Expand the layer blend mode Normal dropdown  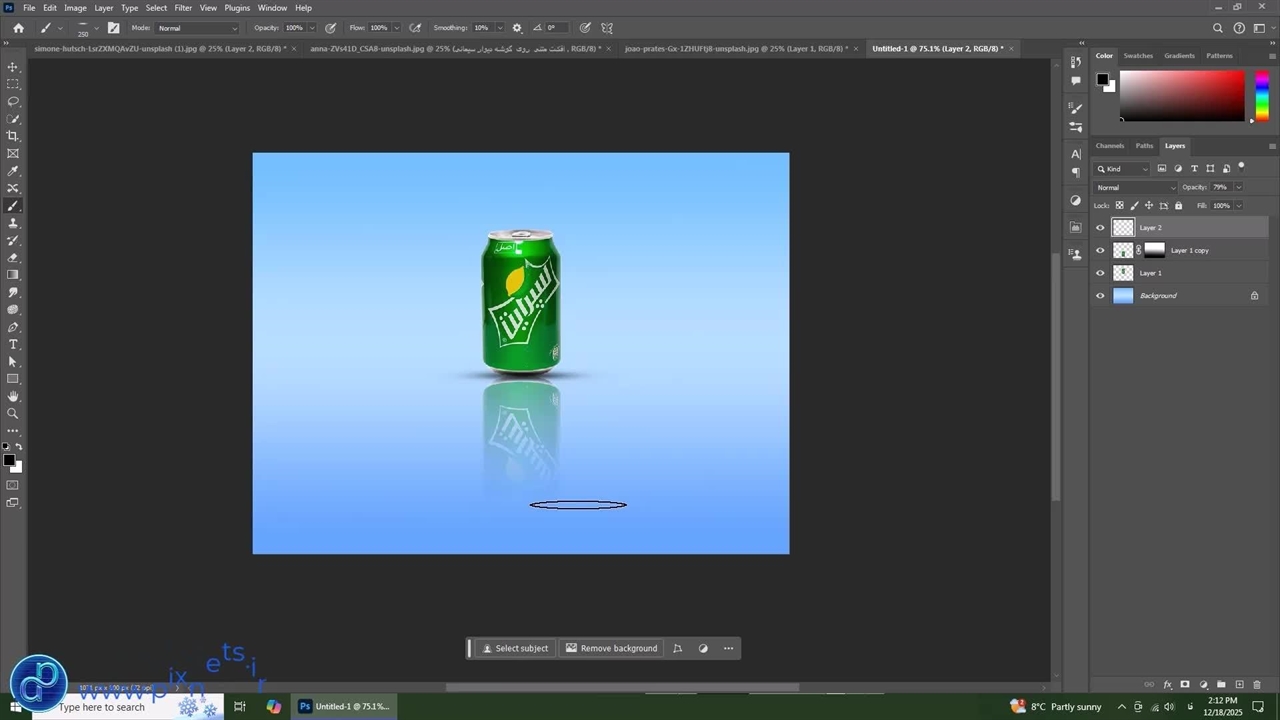1136,188
